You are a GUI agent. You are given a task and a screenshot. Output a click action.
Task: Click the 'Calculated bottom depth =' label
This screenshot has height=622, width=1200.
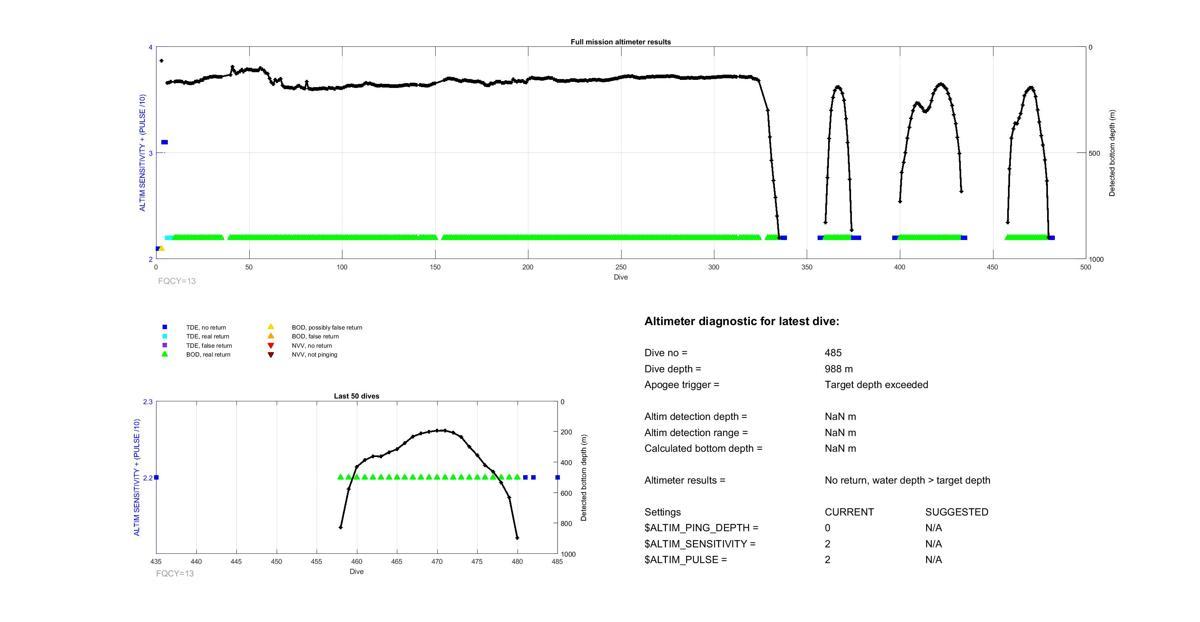point(703,449)
